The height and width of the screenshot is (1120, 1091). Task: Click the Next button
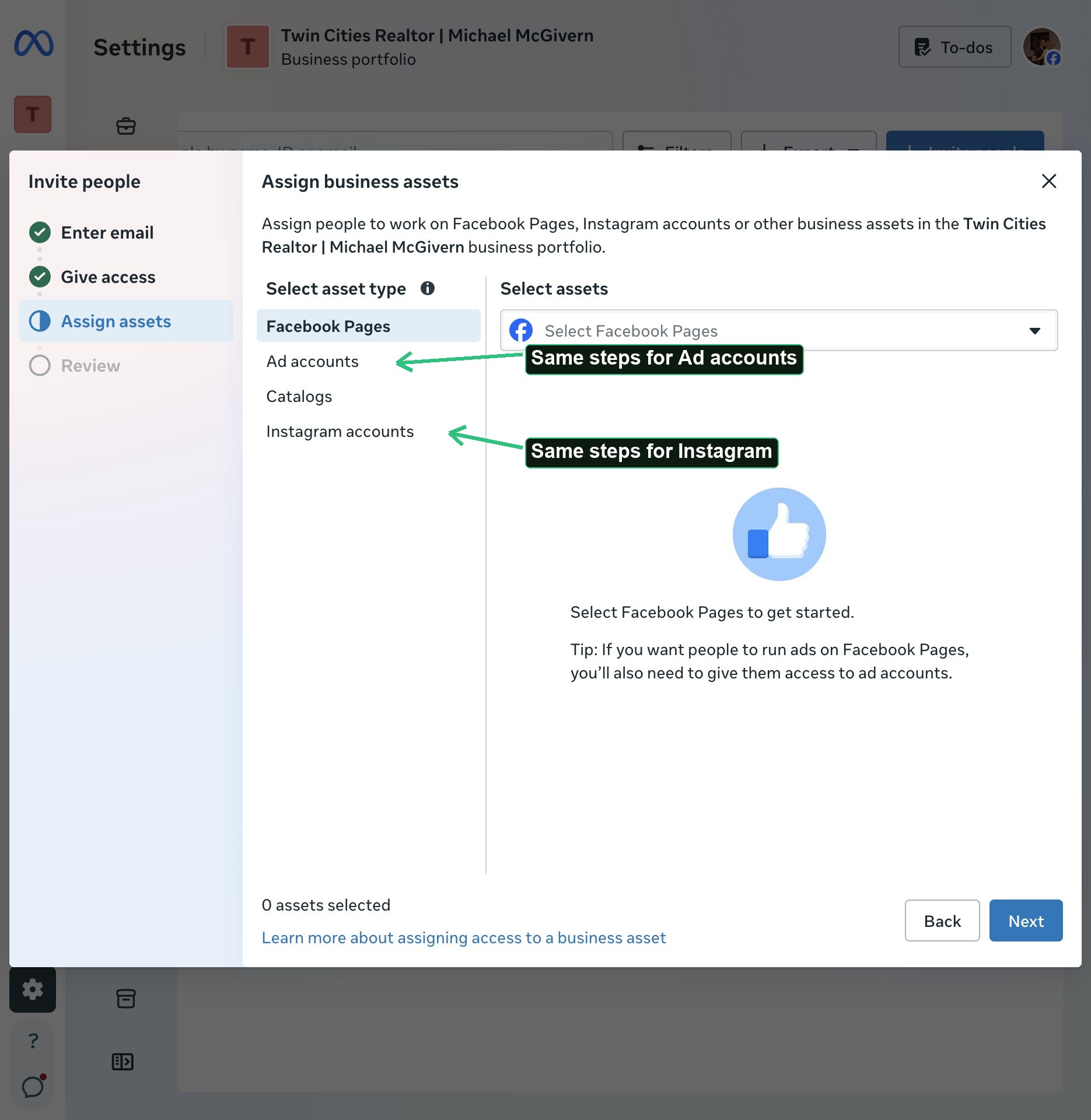point(1026,921)
